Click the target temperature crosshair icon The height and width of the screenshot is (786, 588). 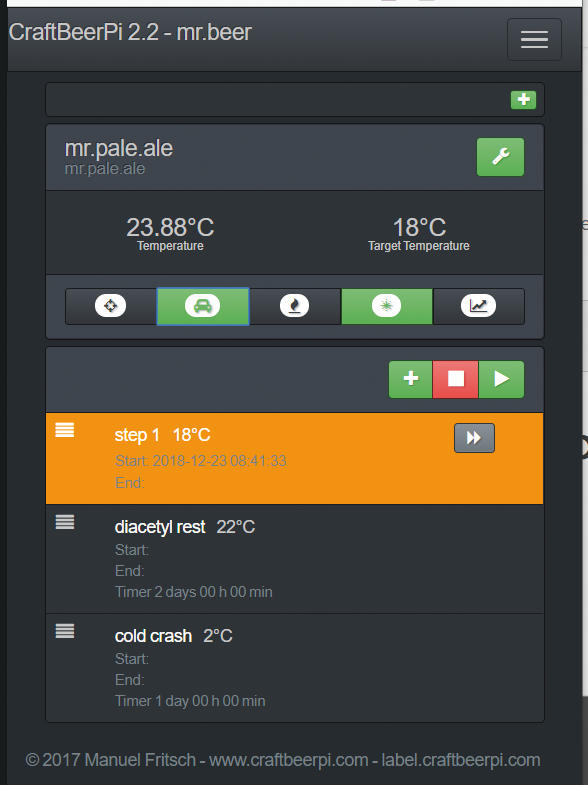[x=111, y=306]
